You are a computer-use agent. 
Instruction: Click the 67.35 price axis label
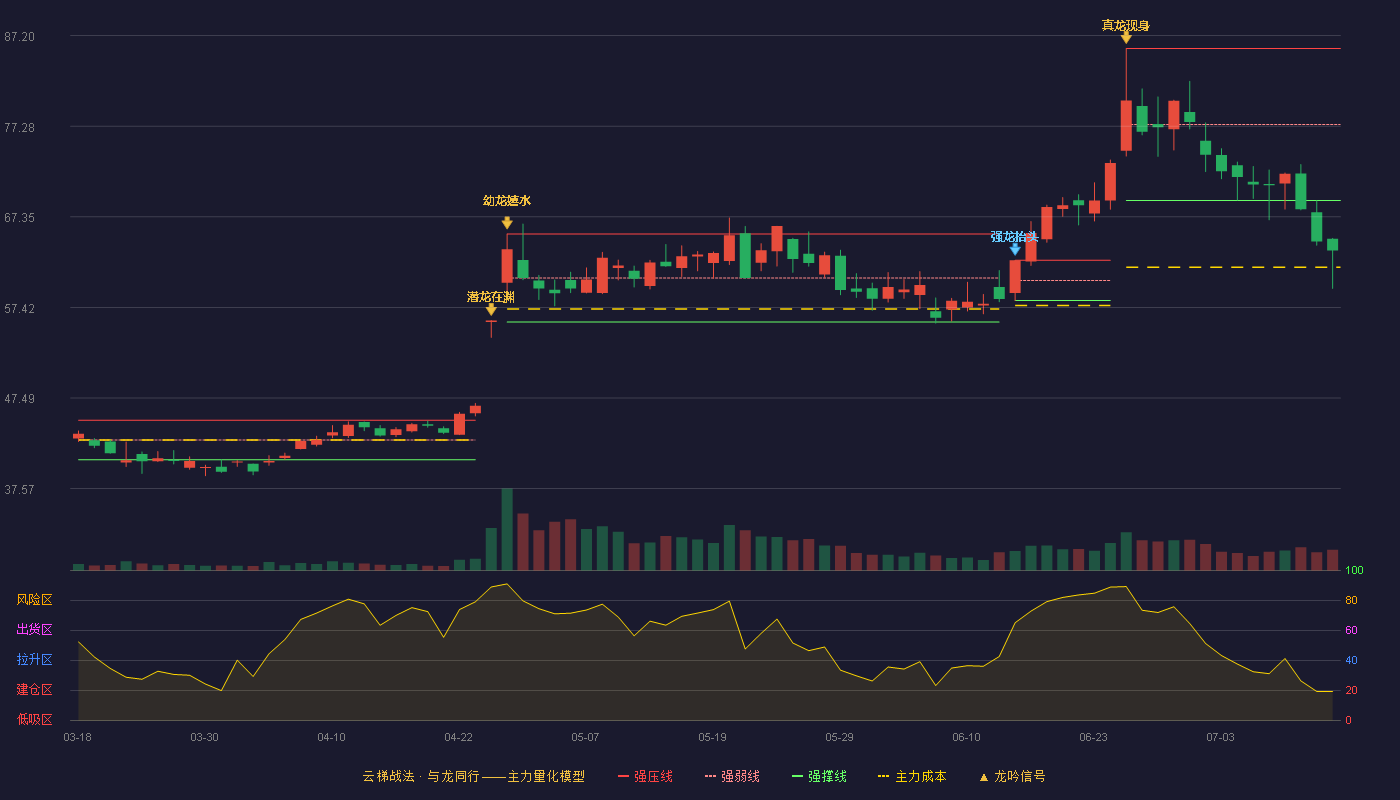(x=20, y=218)
